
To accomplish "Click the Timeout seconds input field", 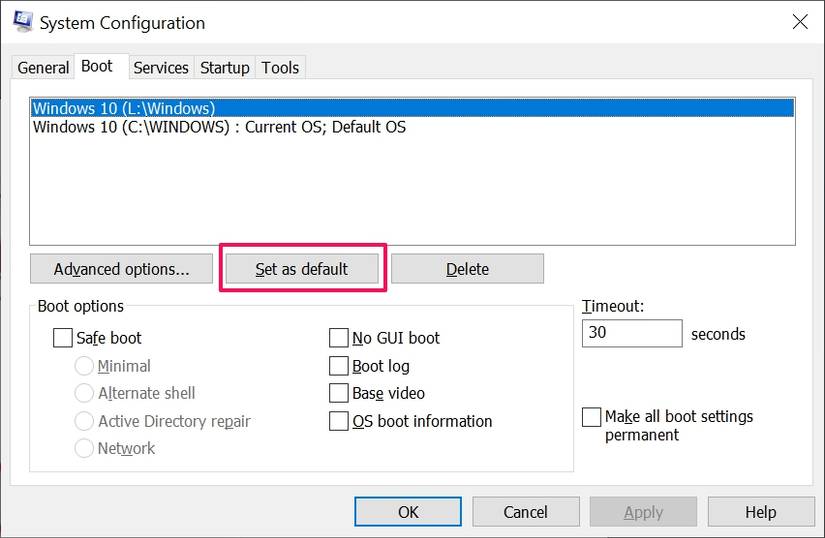I will click(x=631, y=333).
